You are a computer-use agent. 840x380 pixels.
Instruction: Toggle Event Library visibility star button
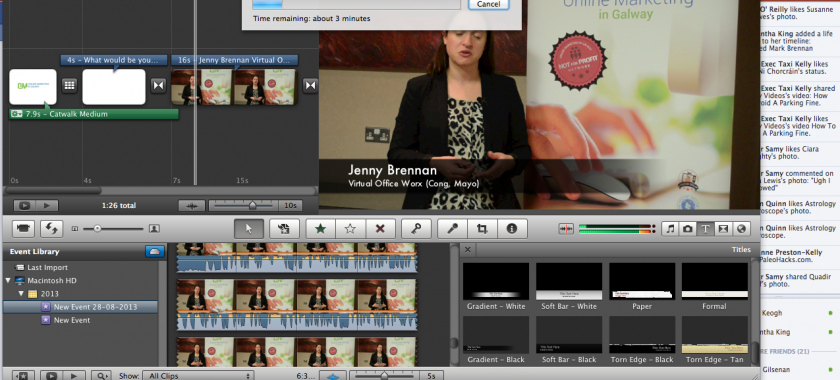(x=23, y=376)
